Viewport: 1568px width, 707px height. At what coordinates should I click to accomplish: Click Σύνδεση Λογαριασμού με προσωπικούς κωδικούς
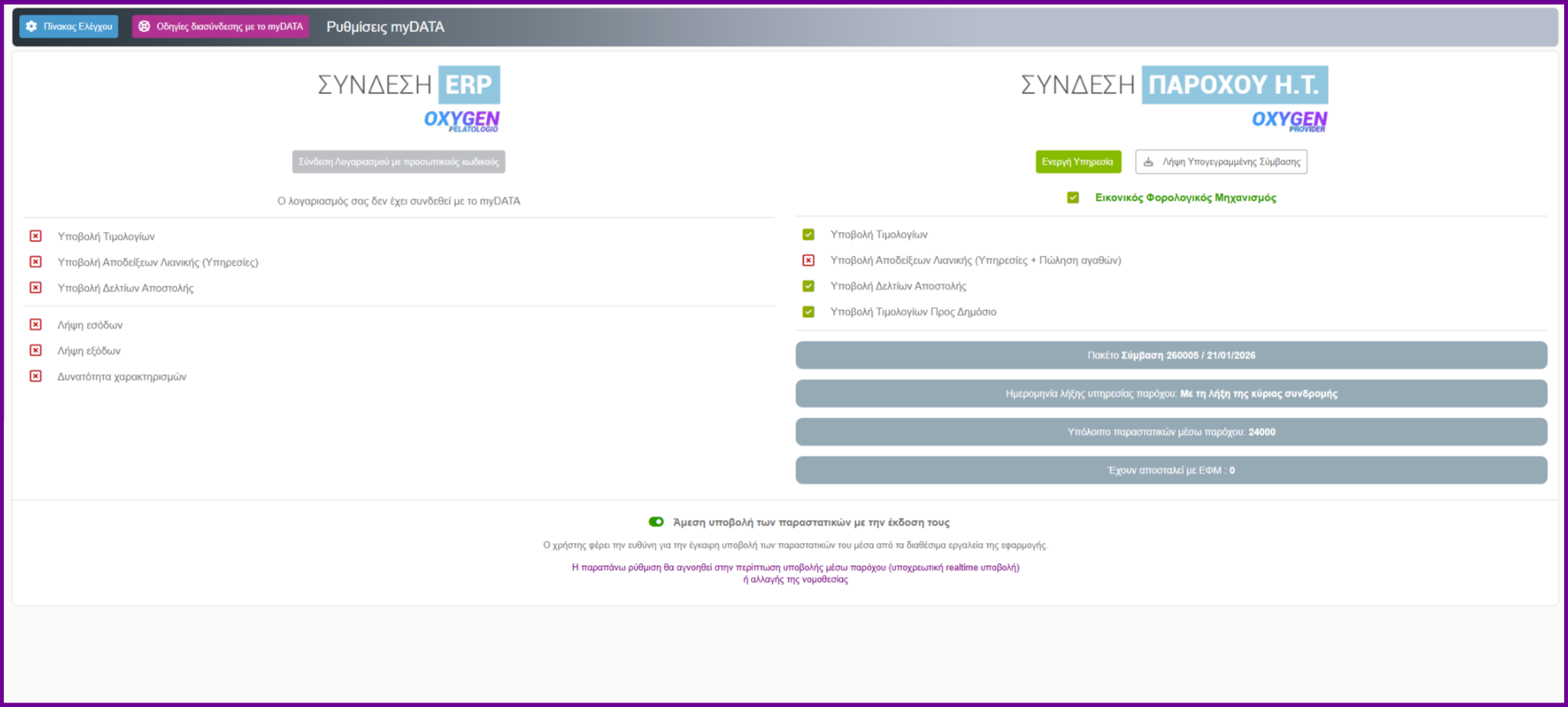coord(398,162)
